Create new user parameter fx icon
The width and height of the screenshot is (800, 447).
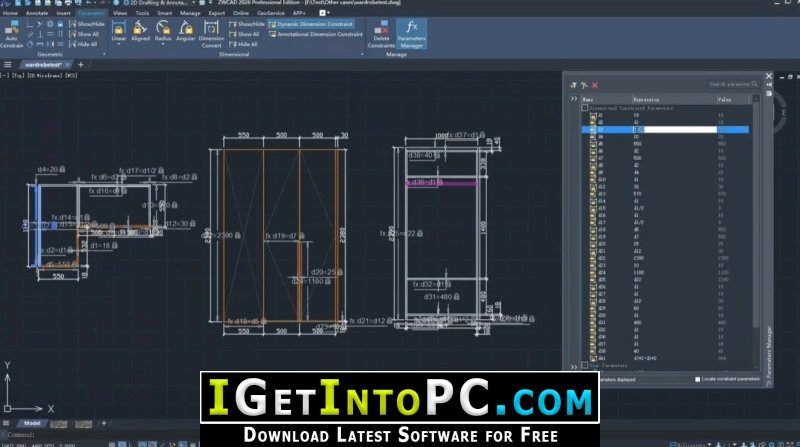(584, 85)
